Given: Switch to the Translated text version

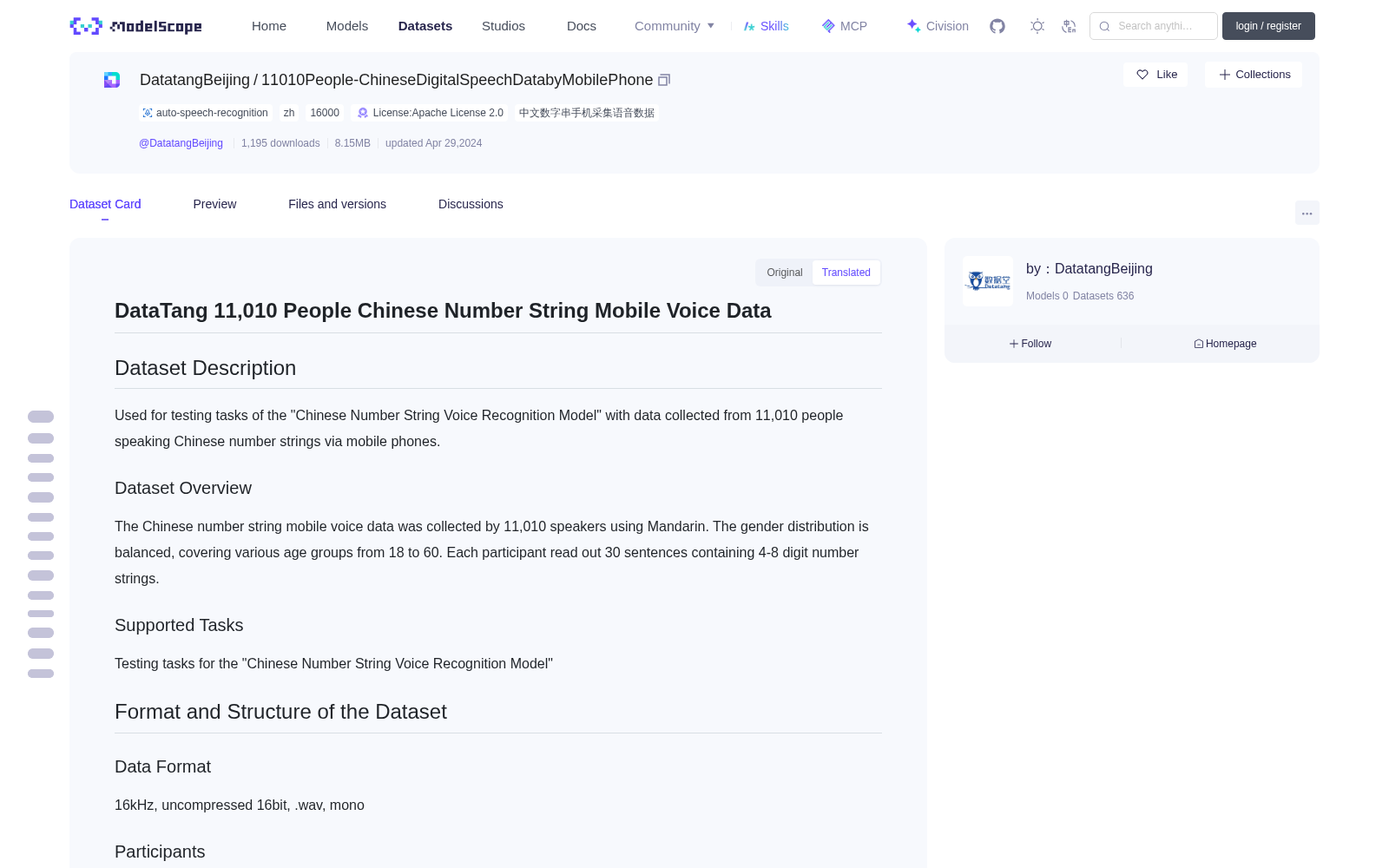Looking at the screenshot, I should [846, 273].
